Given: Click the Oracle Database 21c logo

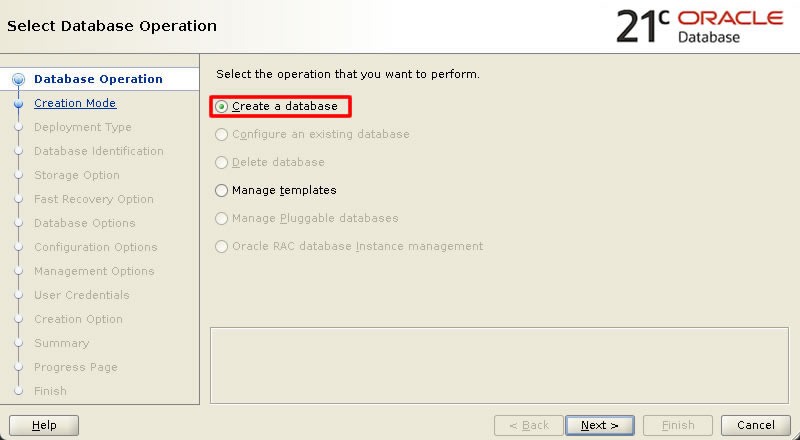Looking at the screenshot, I should [x=699, y=26].
